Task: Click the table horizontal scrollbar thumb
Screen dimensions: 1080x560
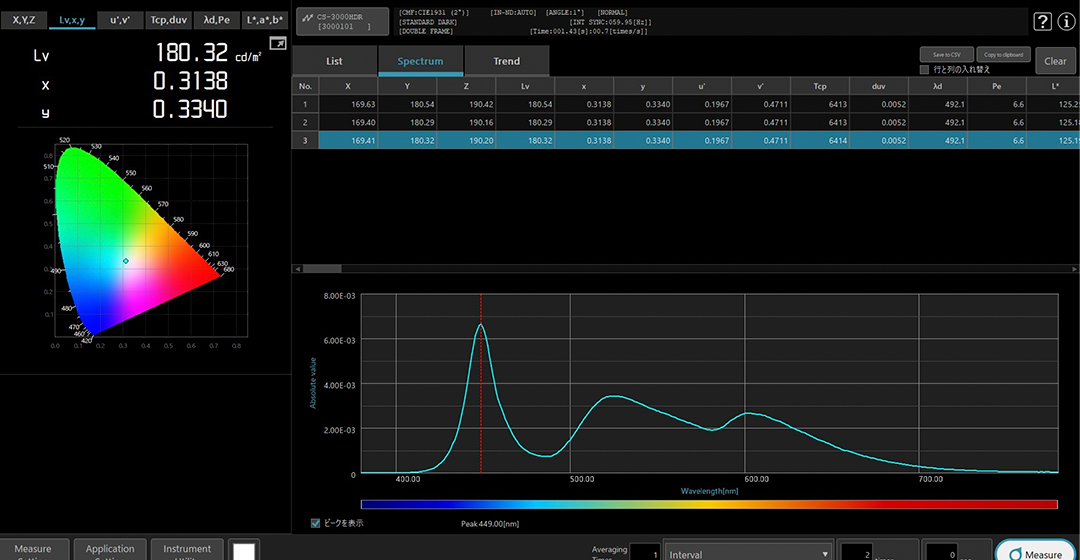Action: pyautogui.click(x=322, y=269)
